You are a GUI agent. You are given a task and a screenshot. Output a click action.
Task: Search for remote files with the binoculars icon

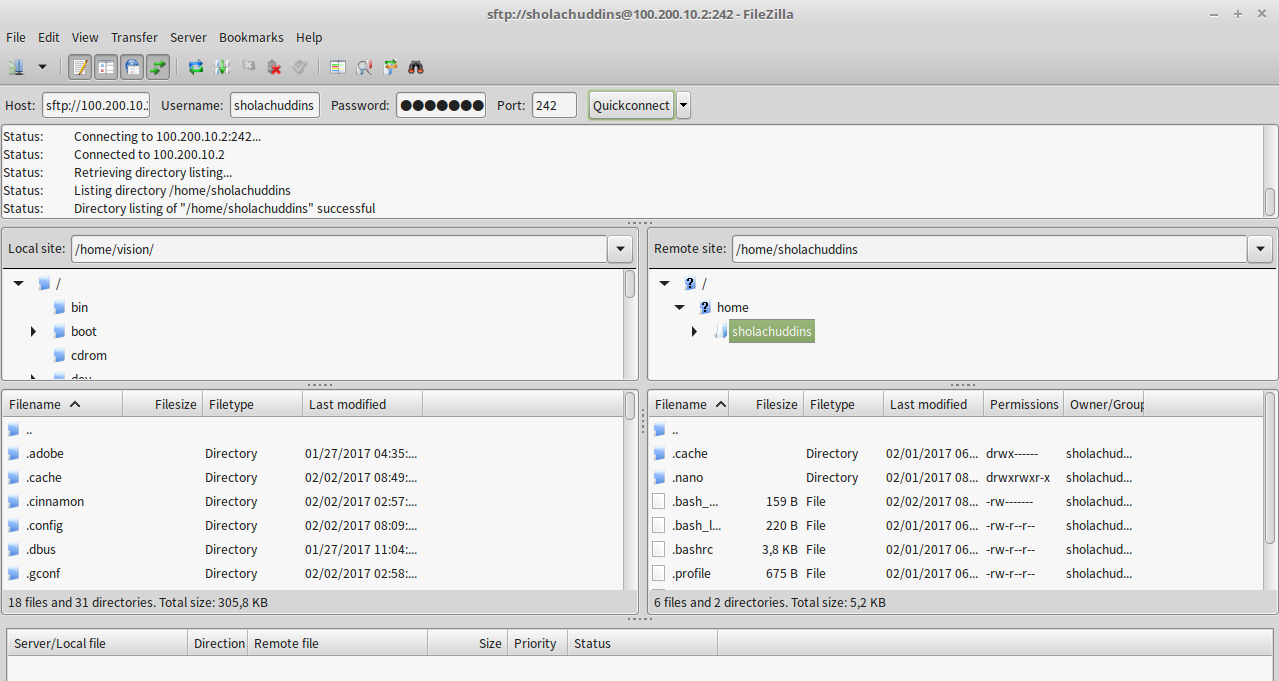(x=415, y=67)
